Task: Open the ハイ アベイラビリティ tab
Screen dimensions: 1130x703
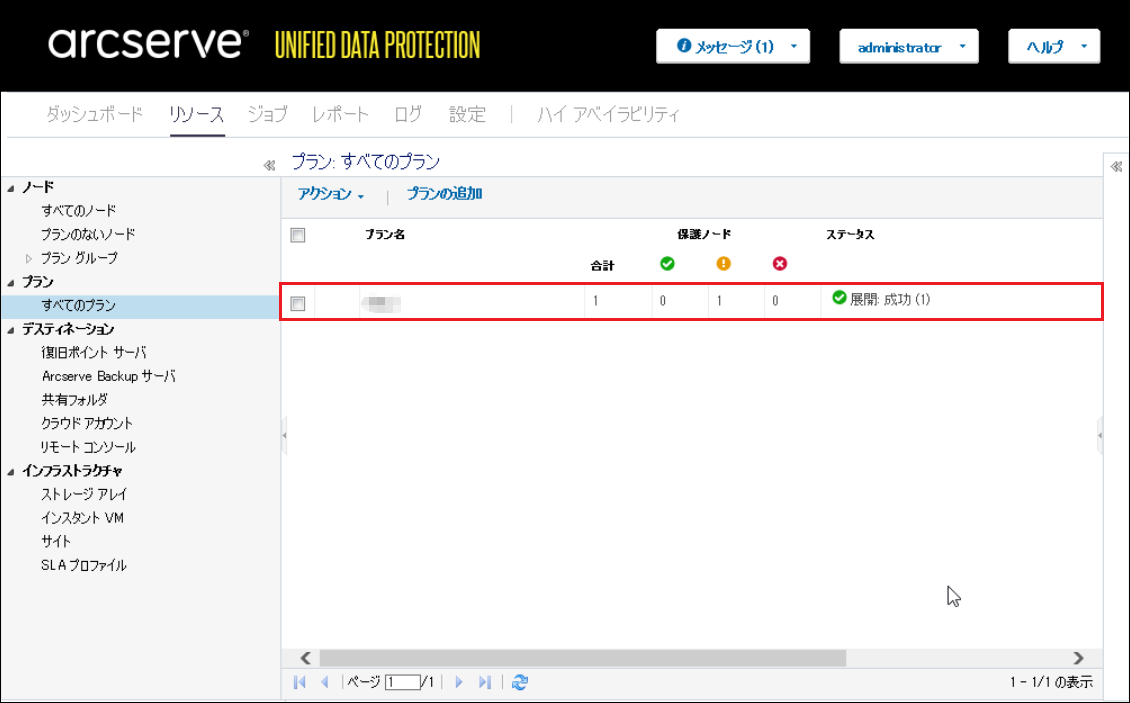Action: (608, 114)
